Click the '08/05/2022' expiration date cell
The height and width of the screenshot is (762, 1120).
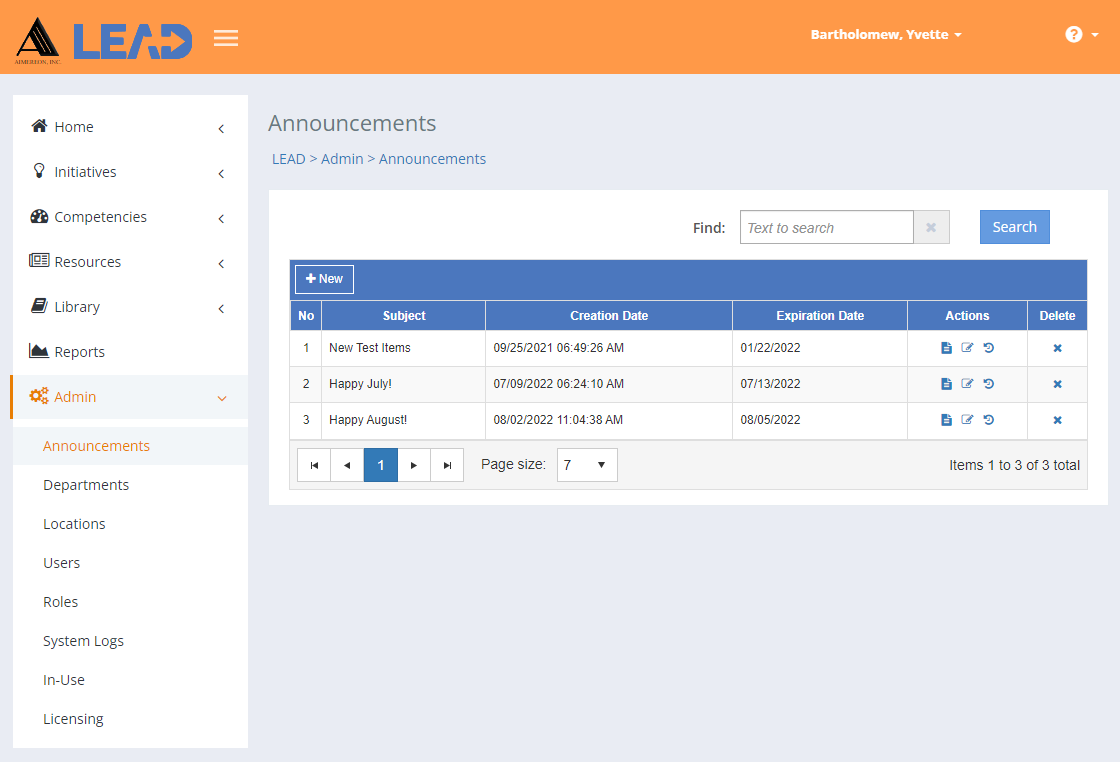click(820, 420)
